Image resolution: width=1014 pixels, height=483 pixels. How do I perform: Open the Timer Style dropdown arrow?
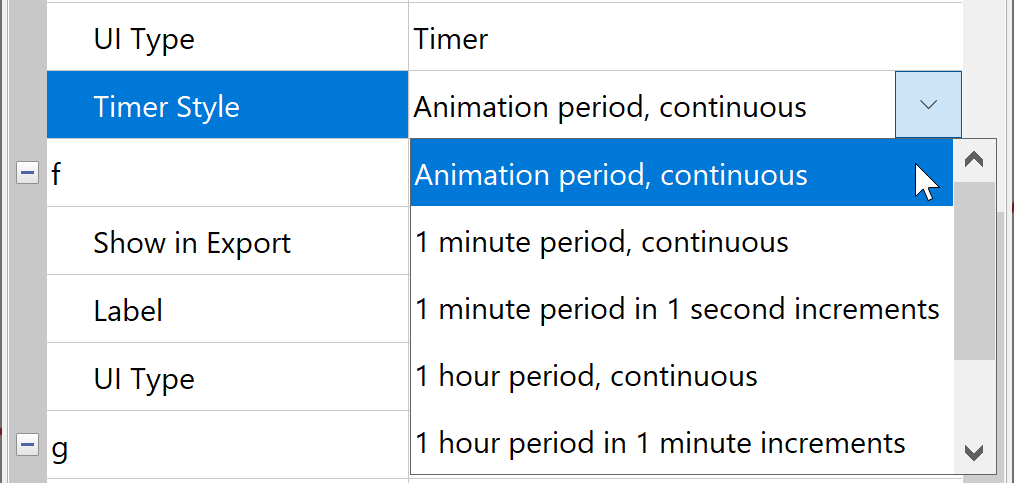click(928, 105)
